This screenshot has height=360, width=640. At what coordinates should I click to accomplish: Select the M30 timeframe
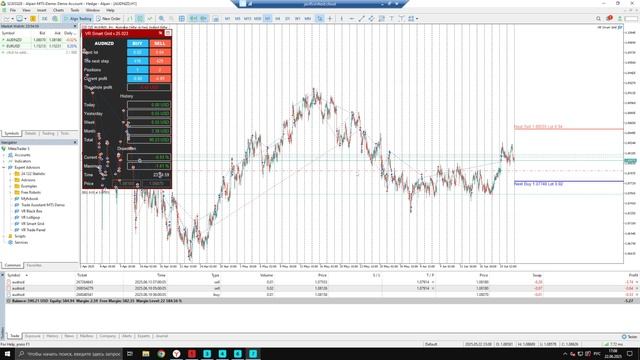258,19
